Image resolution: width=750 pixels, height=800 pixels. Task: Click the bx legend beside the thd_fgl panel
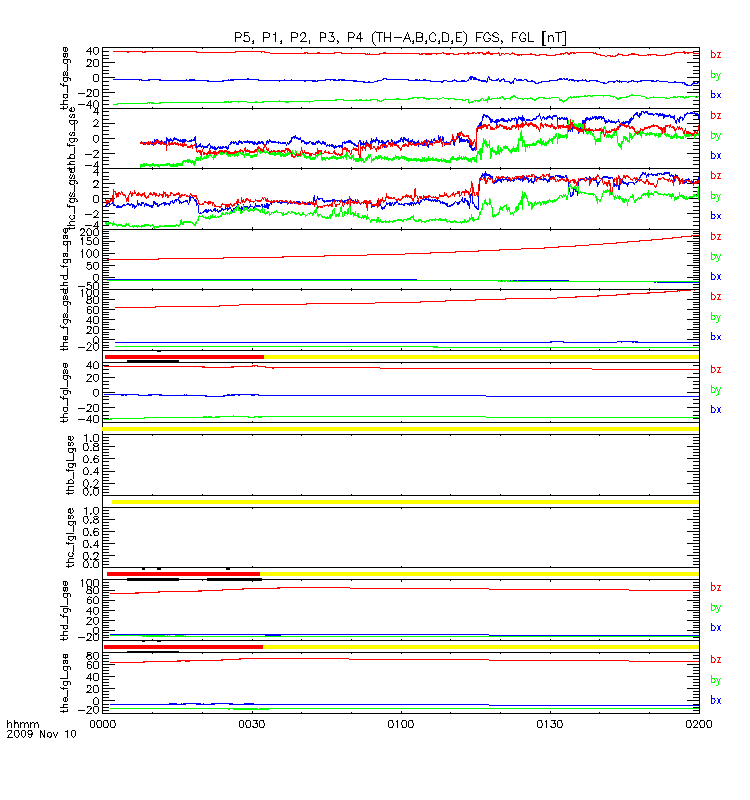(x=716, y=628)
